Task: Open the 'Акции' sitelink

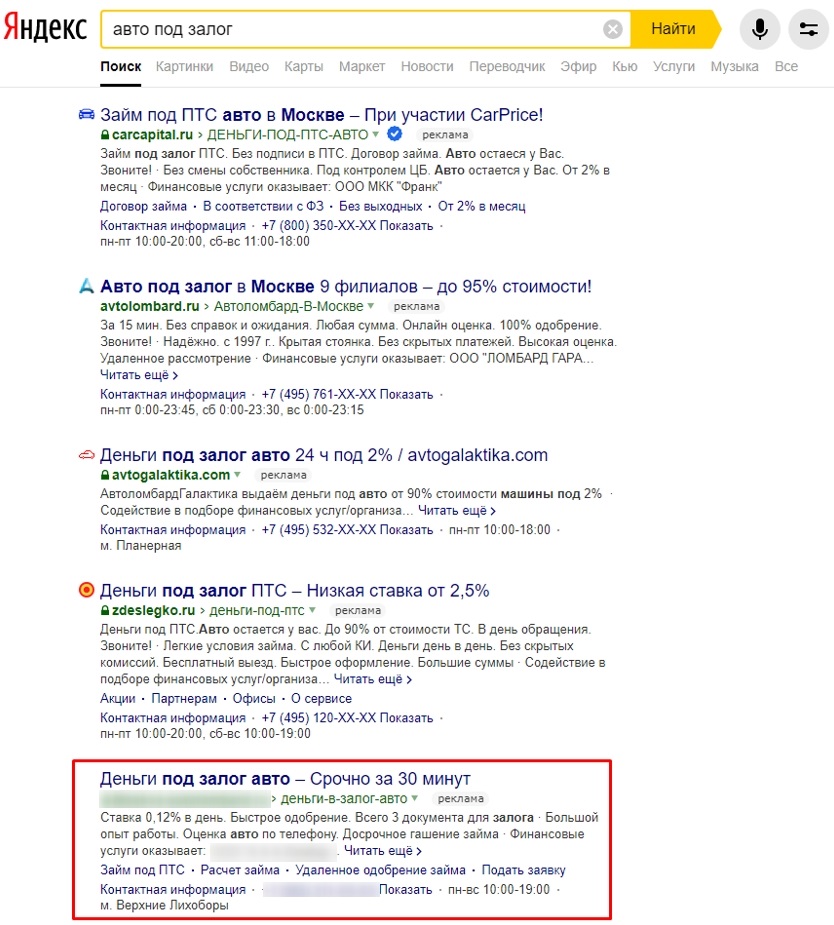Action: click(x=118, y=698)
